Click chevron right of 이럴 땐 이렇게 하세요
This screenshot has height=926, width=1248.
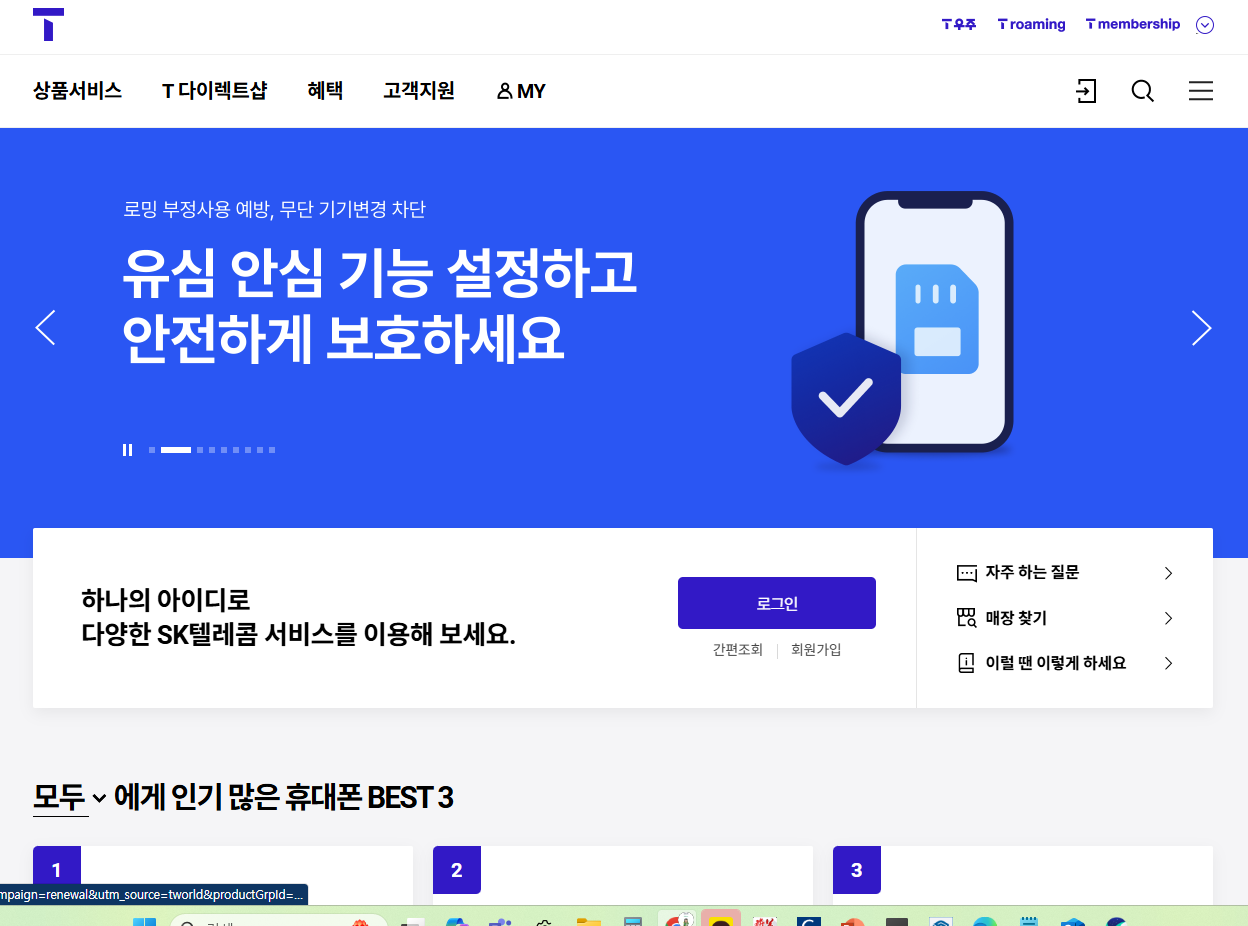click(1168, 663)
